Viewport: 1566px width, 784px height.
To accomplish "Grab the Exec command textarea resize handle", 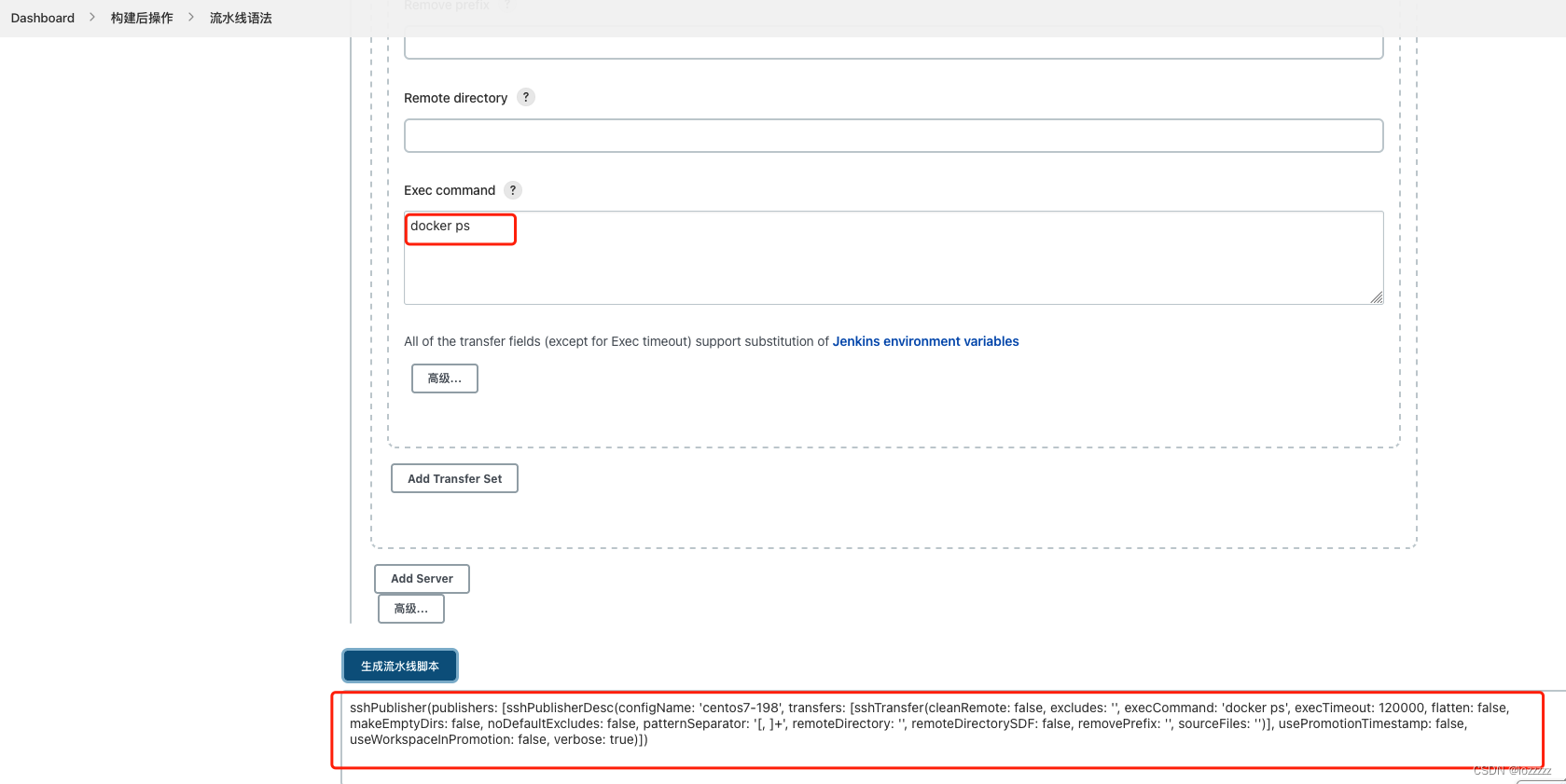I will coord(1377,297).
